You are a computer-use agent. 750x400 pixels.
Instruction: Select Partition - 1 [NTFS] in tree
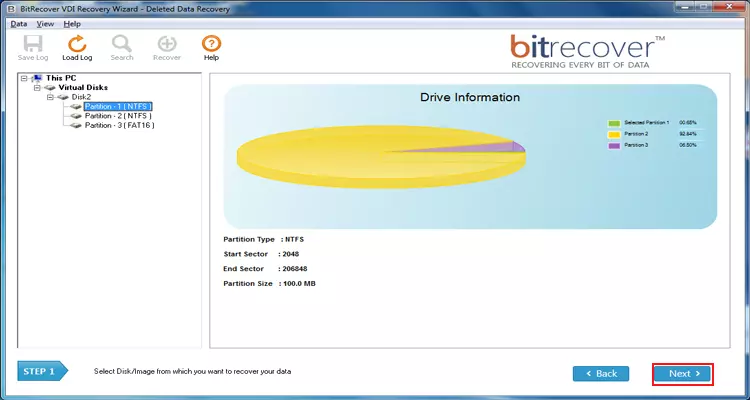[x=118, y=106]
